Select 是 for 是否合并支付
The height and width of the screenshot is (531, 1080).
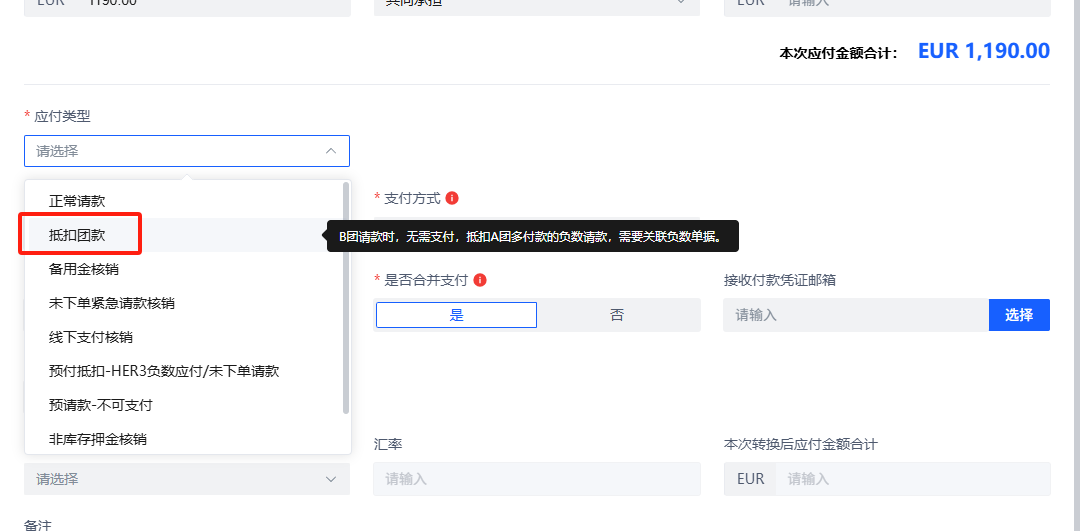click(456, 315)
